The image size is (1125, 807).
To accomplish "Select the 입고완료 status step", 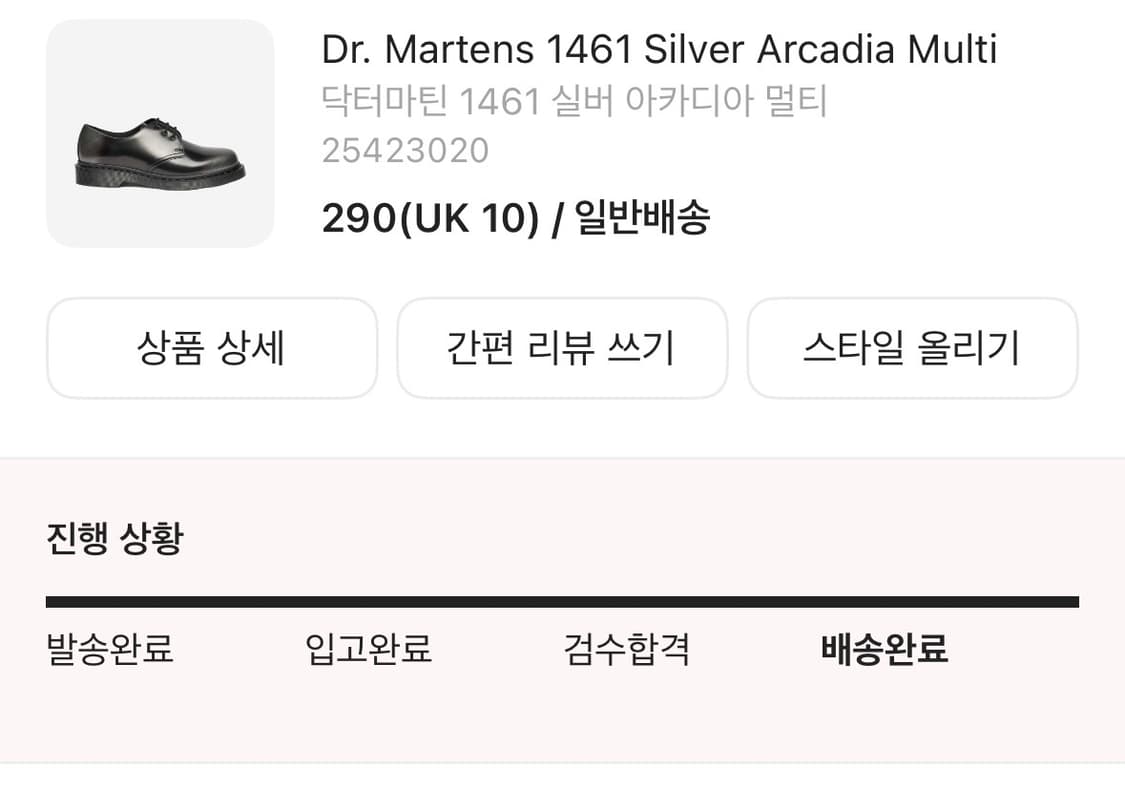I will [369, 649].
